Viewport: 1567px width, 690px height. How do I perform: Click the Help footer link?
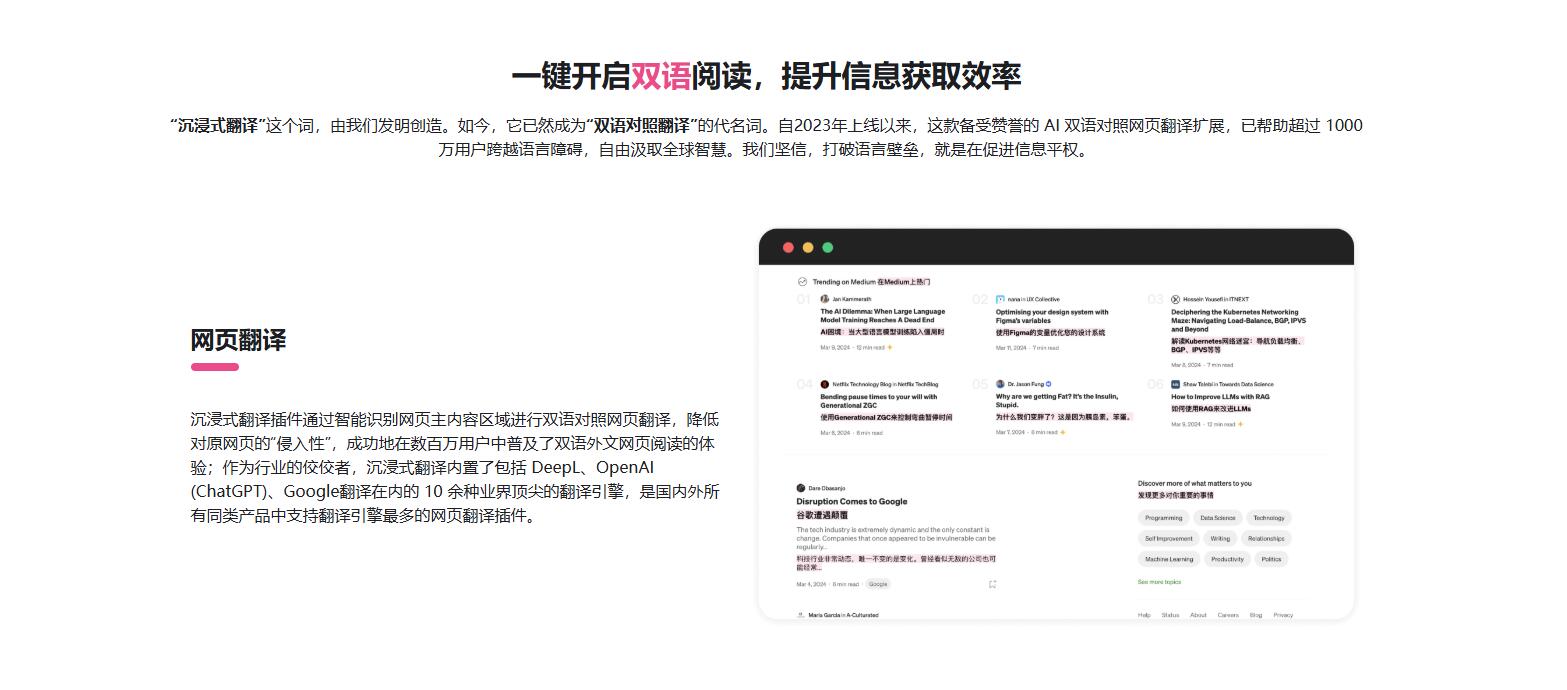(1144, 615)
